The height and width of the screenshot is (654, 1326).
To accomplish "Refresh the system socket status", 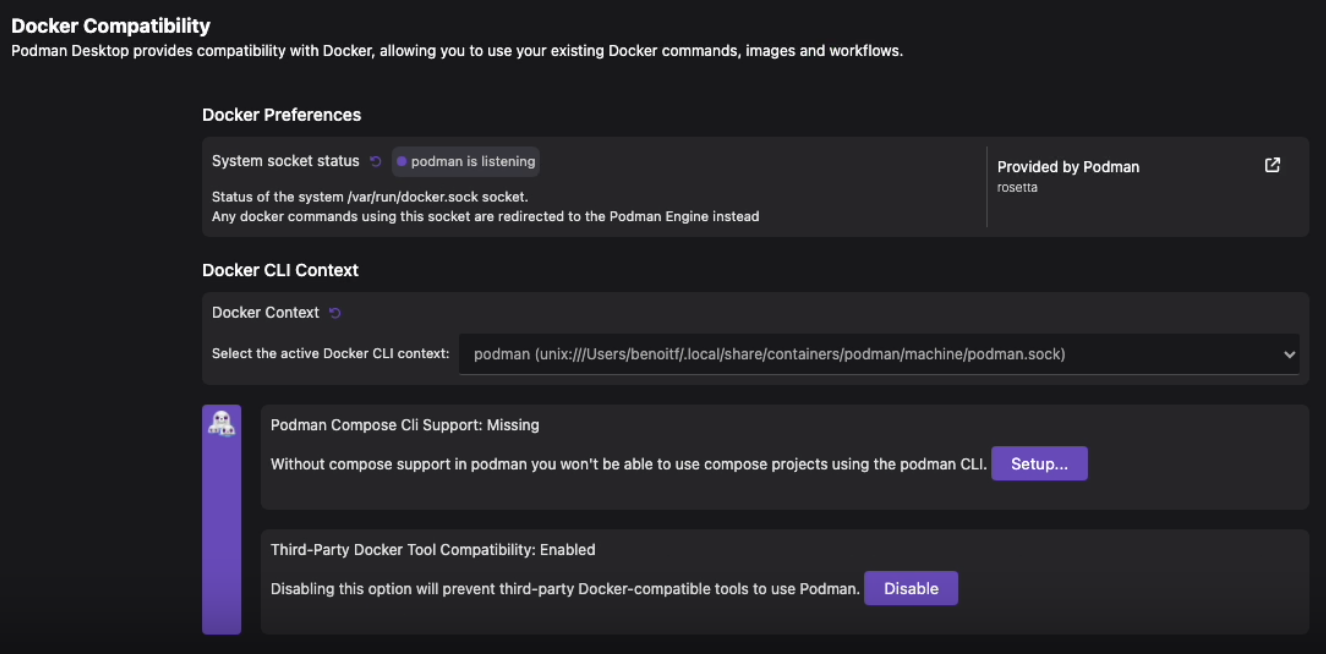I will point(375,161).
